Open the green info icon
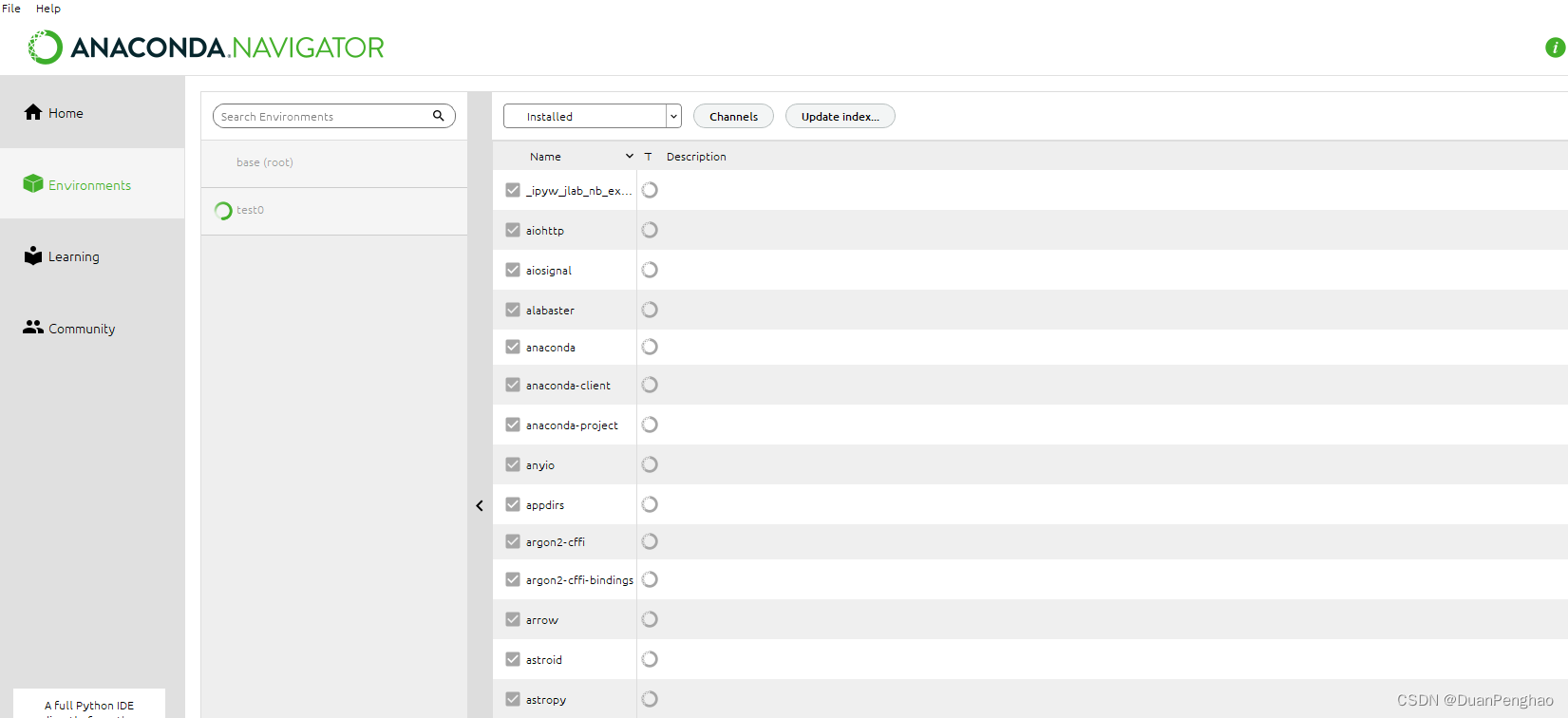 coord(1555,47)
